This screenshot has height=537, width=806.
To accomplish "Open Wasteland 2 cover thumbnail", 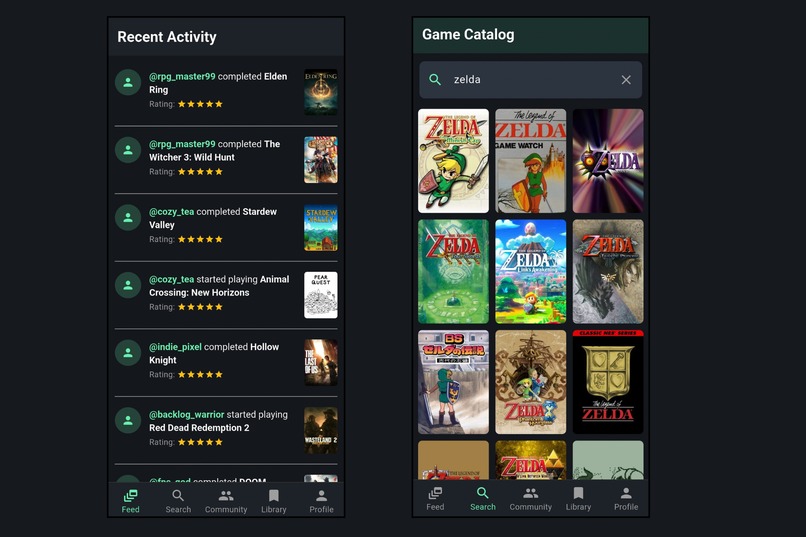I will (321, 431).
